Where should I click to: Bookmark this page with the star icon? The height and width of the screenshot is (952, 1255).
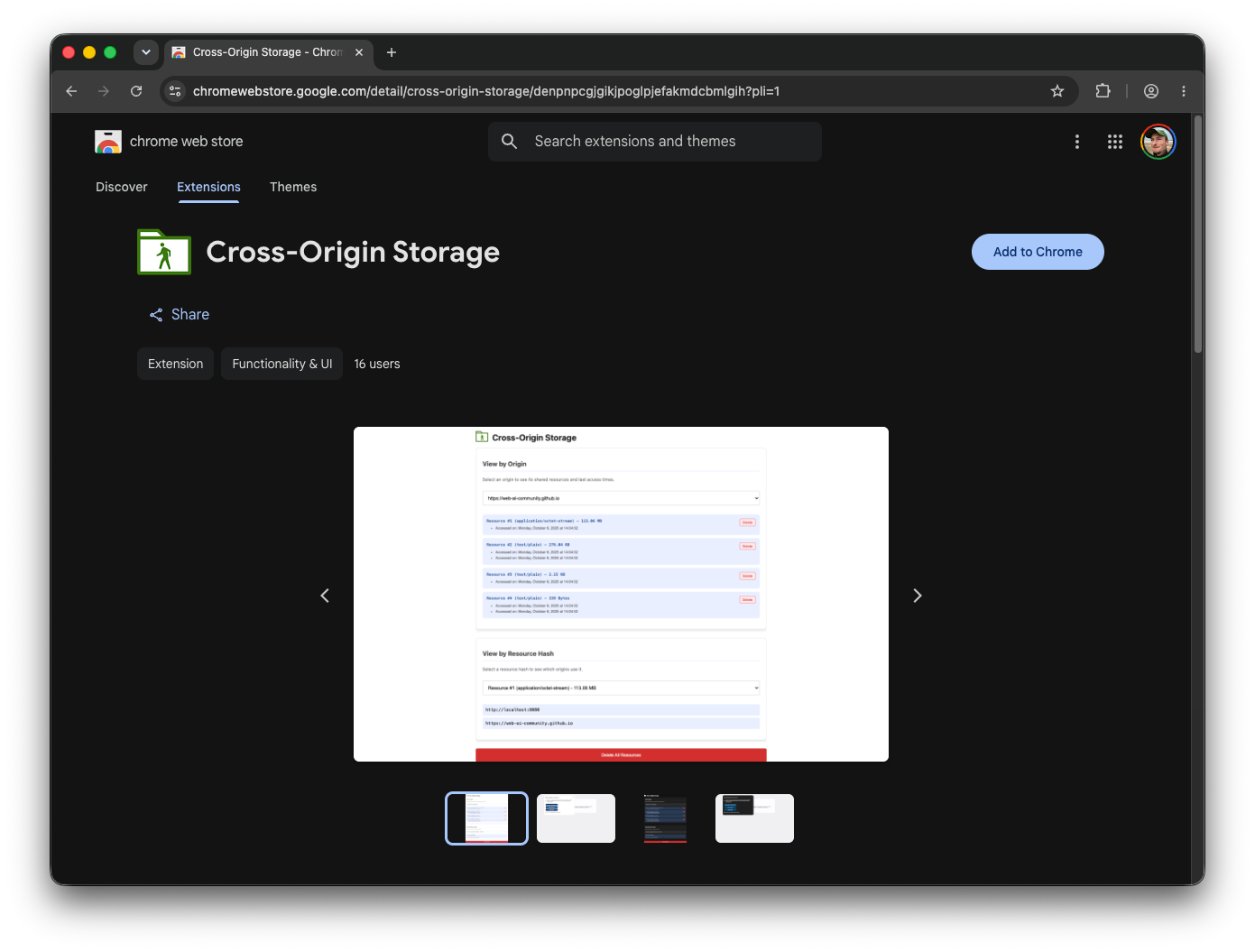[x=1057, y=91]
